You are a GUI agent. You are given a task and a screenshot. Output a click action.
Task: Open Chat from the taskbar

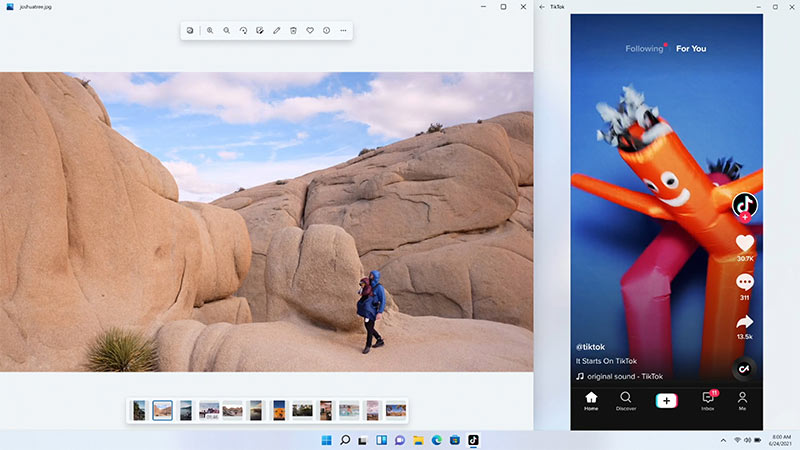[400, 440]
